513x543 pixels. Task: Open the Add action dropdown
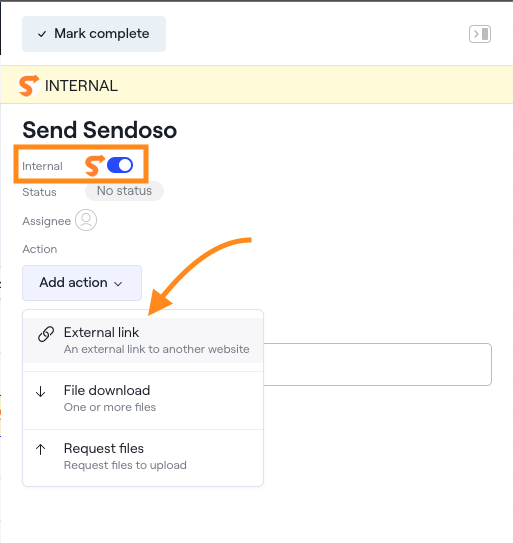(82, 283)
